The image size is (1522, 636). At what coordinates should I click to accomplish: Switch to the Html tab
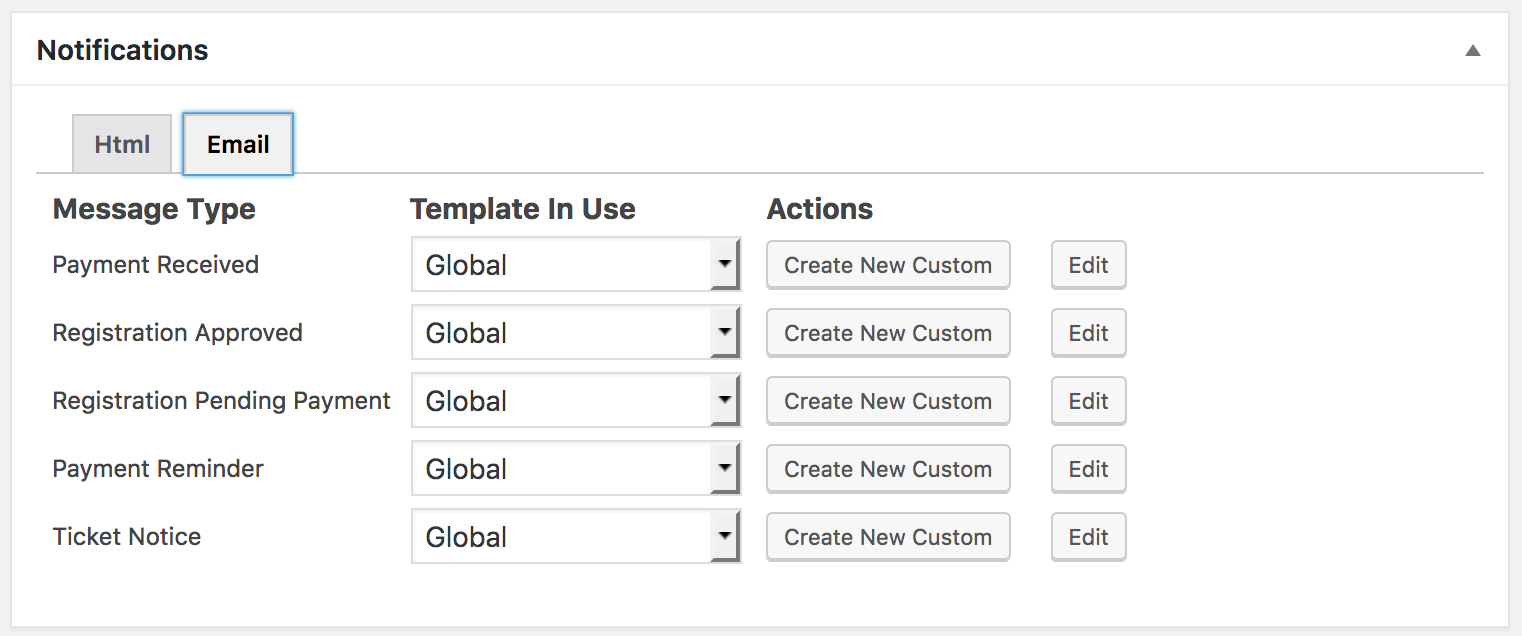coord(122,144)
